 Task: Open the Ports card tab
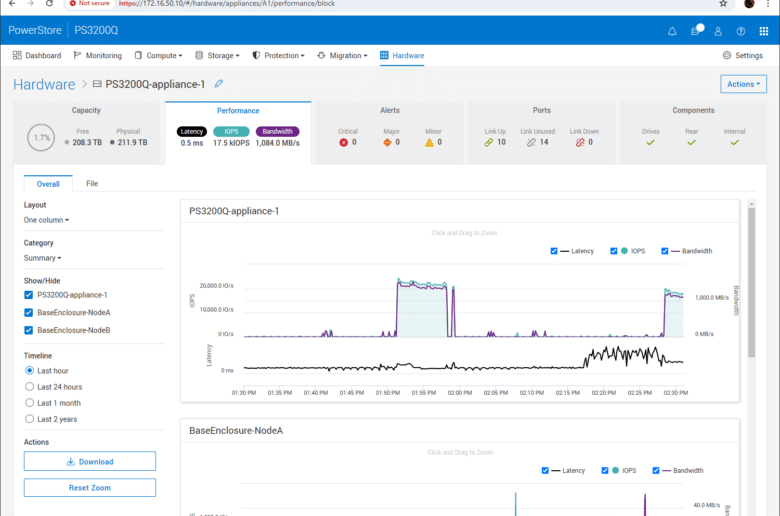coord(542,133)
